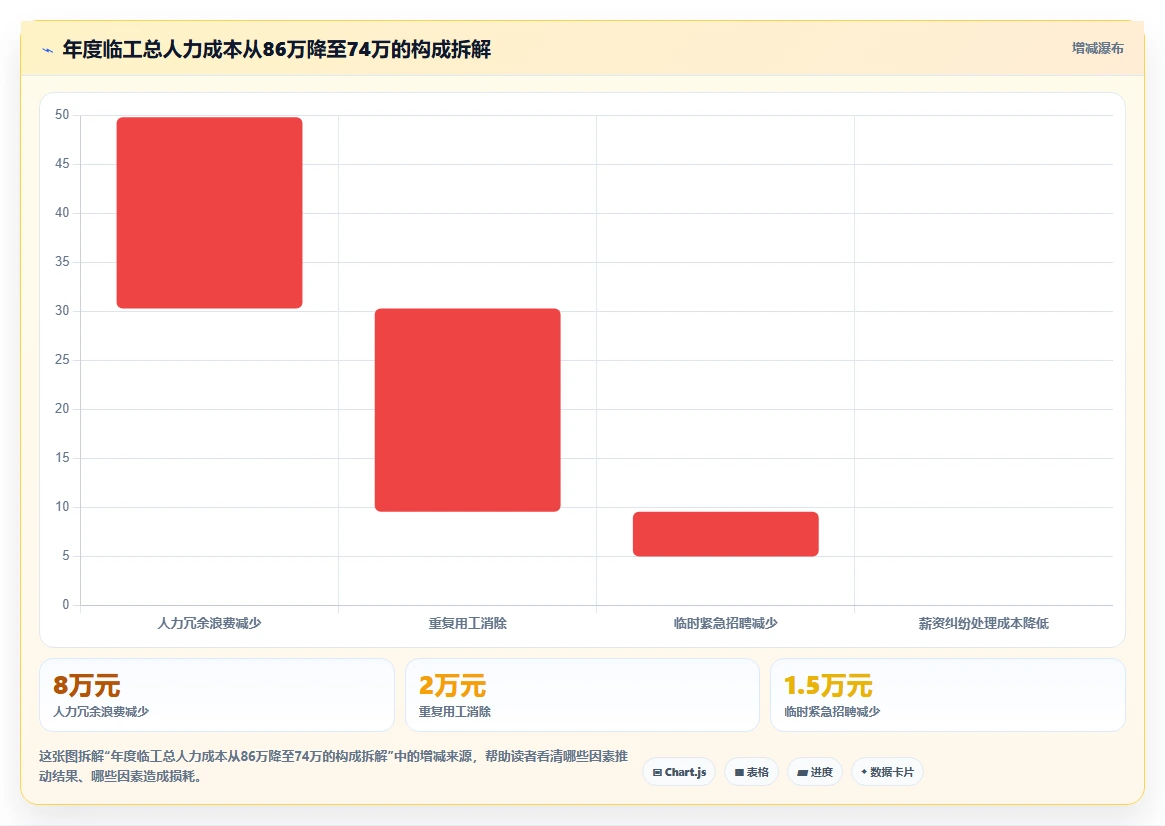Open the 2万元 重复用工消除 card
The image size is (1165, 826).
click(x=582, y=695)
